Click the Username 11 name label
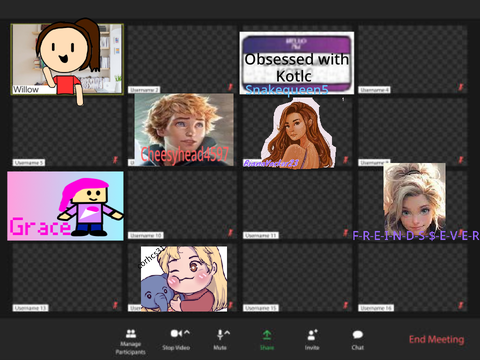This screenshot has width=480, height=360. pos(261,235)
